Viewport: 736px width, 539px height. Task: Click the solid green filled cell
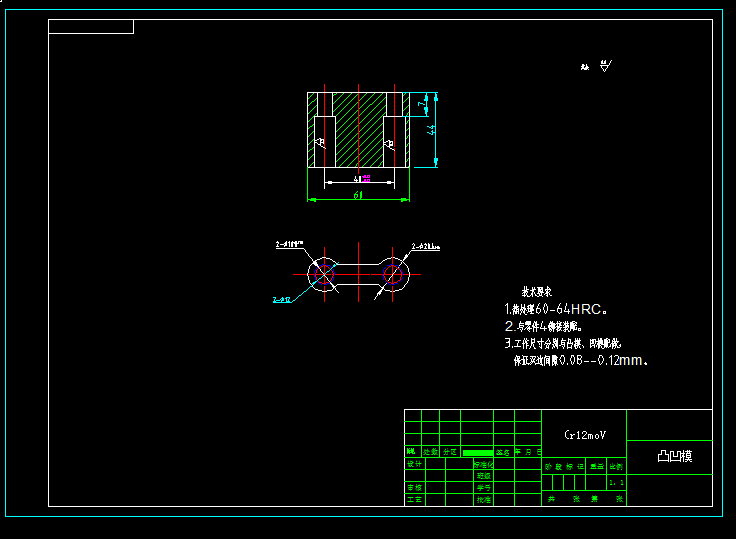coord(478,453)
